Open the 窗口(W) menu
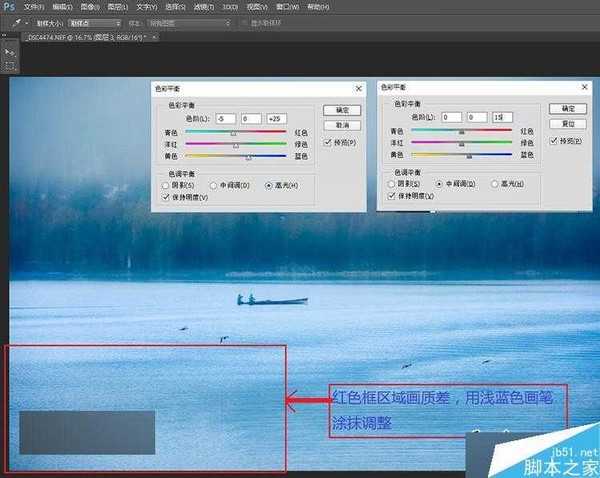The image size is (600, 478). point(288,7)
